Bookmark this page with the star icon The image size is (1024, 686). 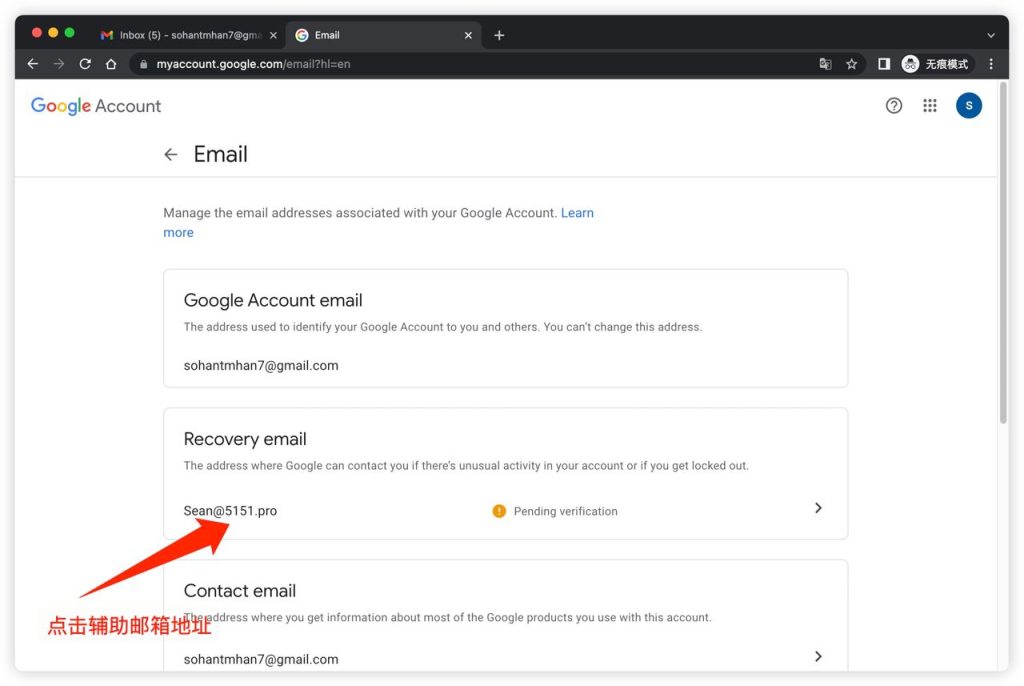(x=852, y=64)
